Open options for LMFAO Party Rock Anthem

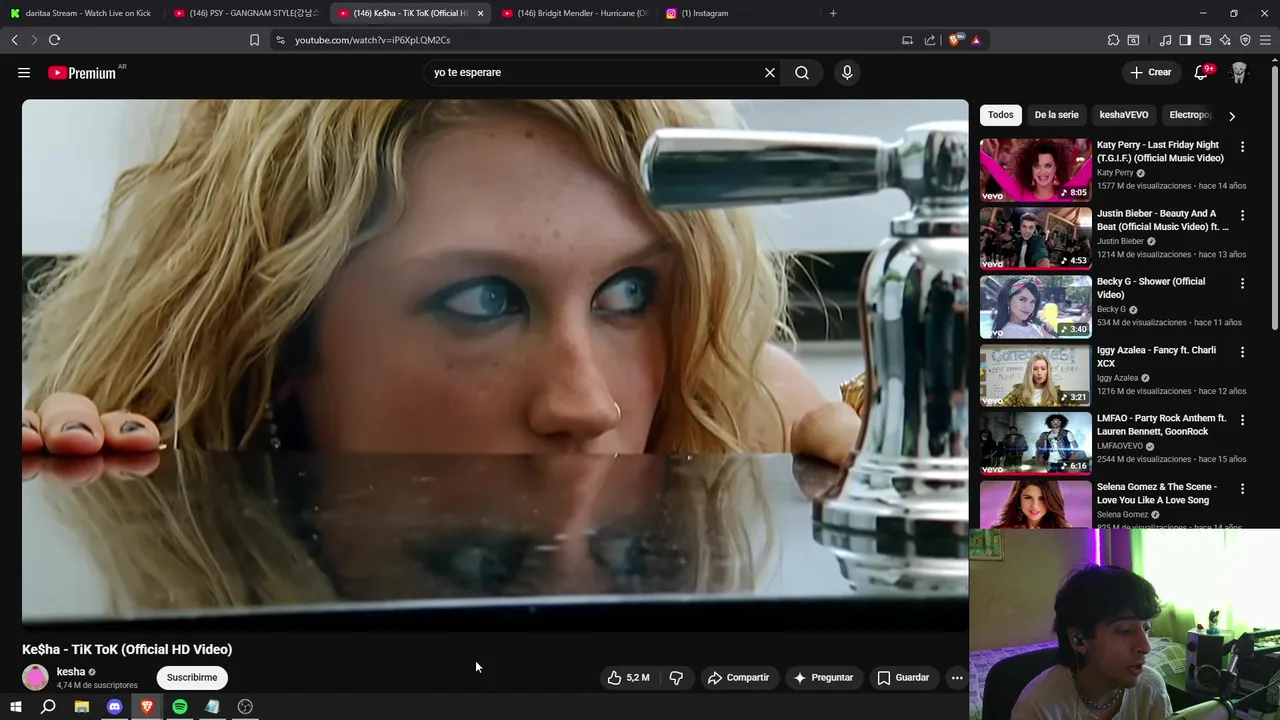[x=1242, y=420]
